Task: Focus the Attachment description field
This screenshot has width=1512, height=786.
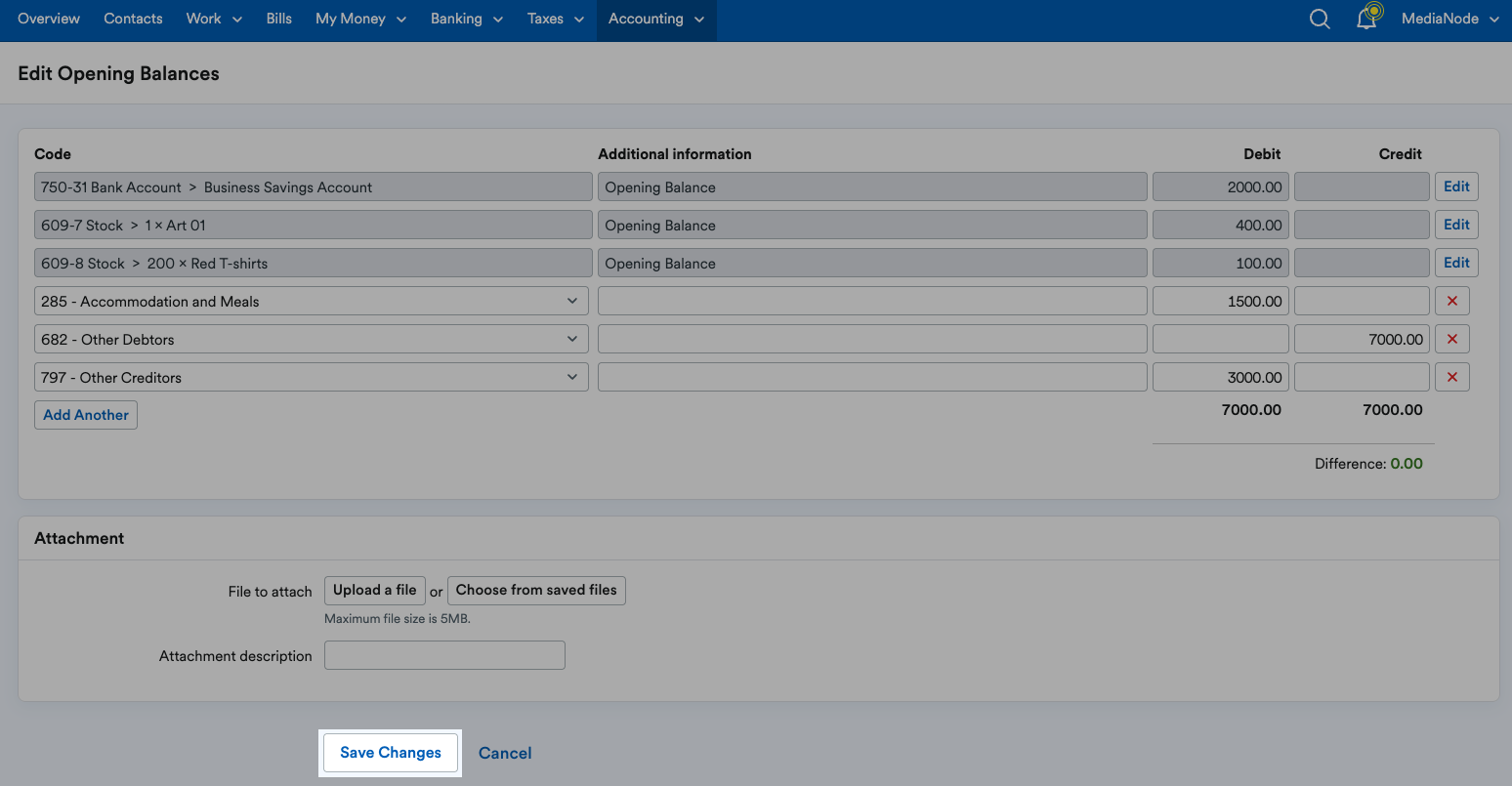Action: [444, 655]
